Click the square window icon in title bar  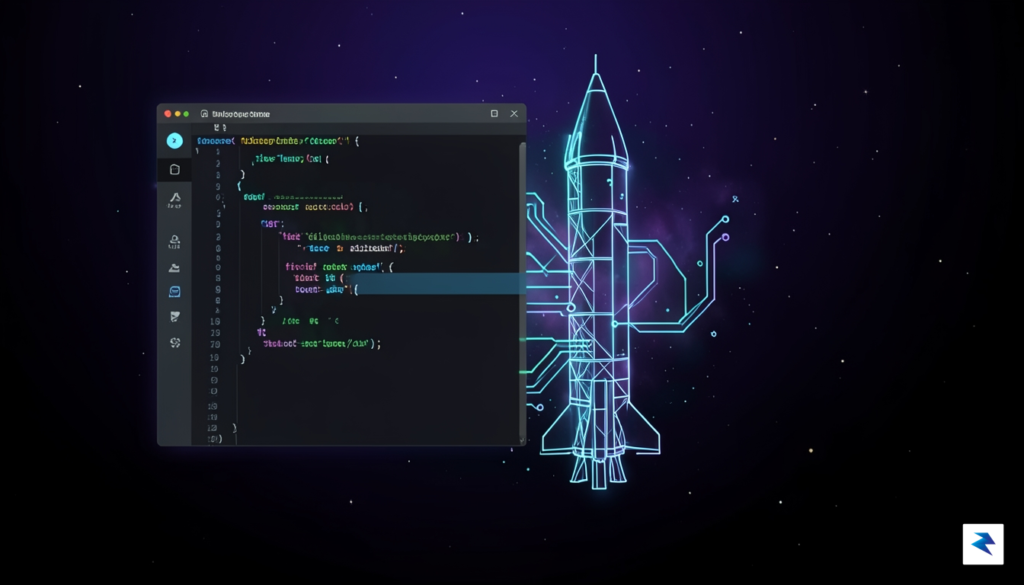click(x=494, y=114)
